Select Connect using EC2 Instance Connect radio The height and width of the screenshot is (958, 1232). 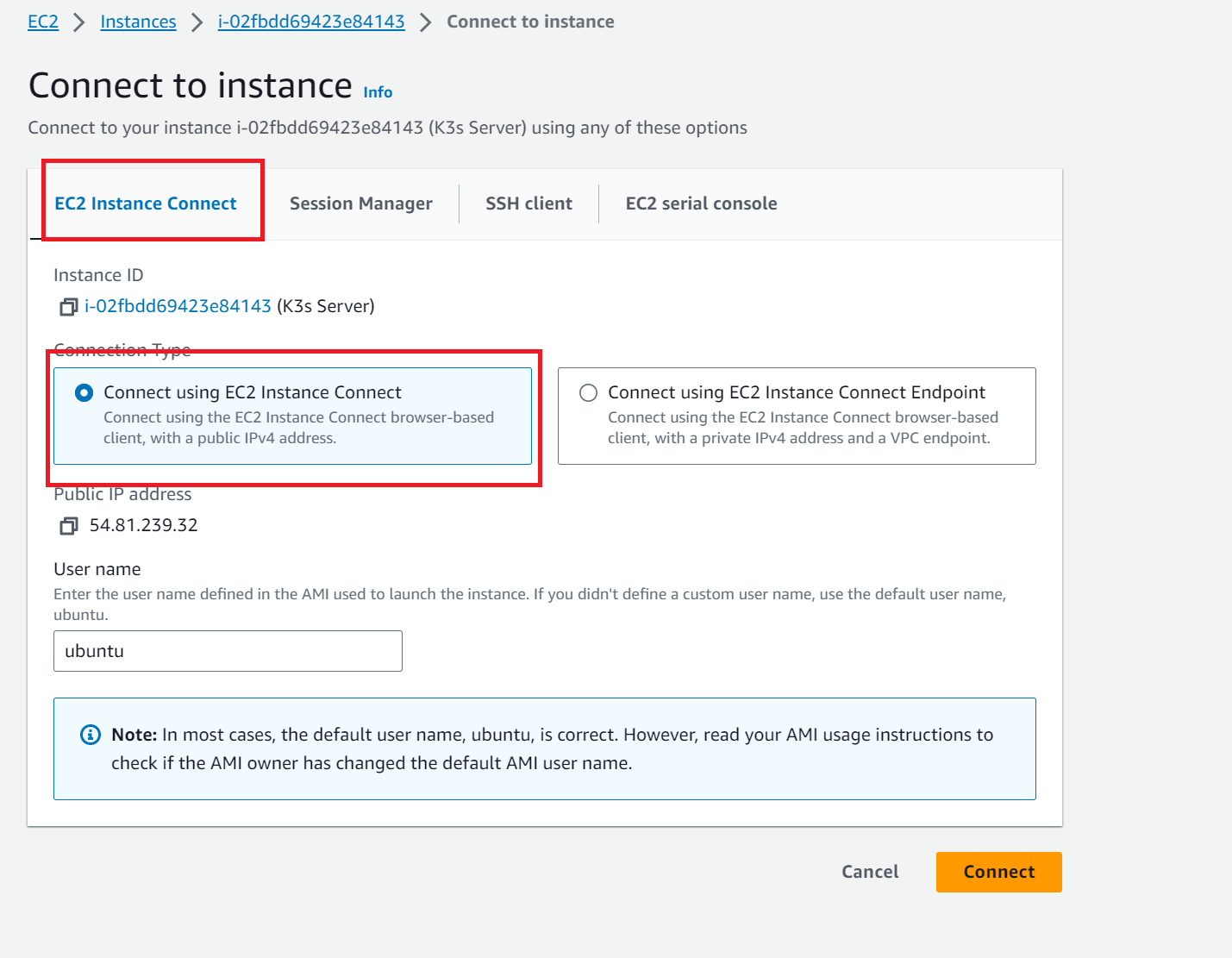click(84, 393)
